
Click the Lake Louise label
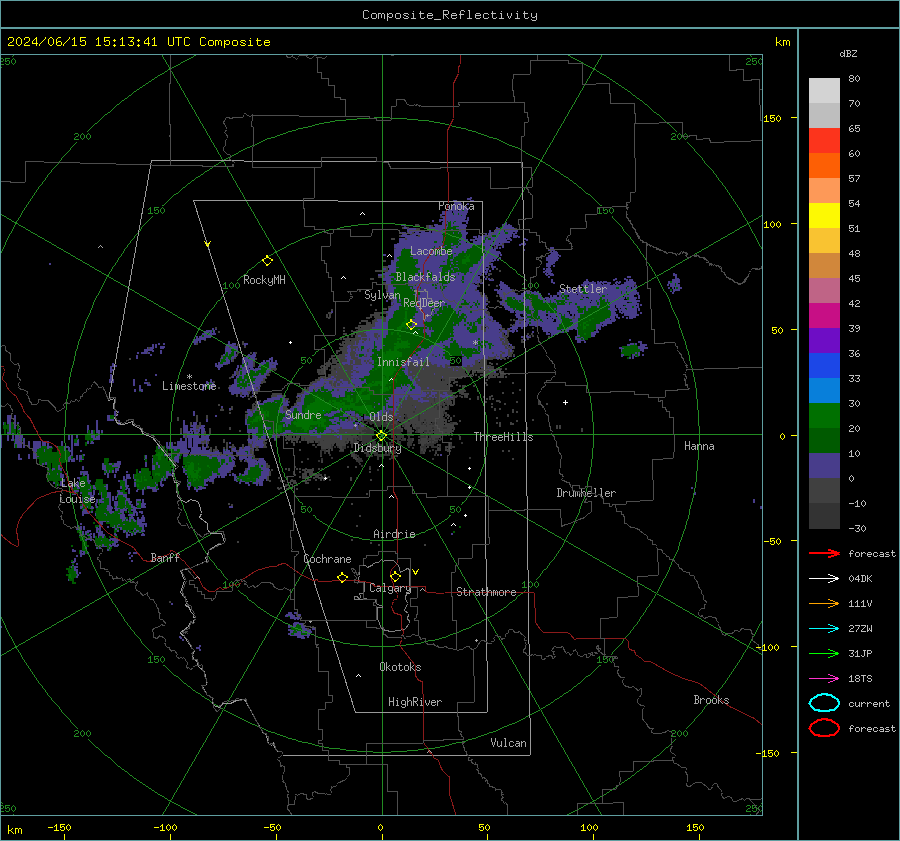(77, 491)
